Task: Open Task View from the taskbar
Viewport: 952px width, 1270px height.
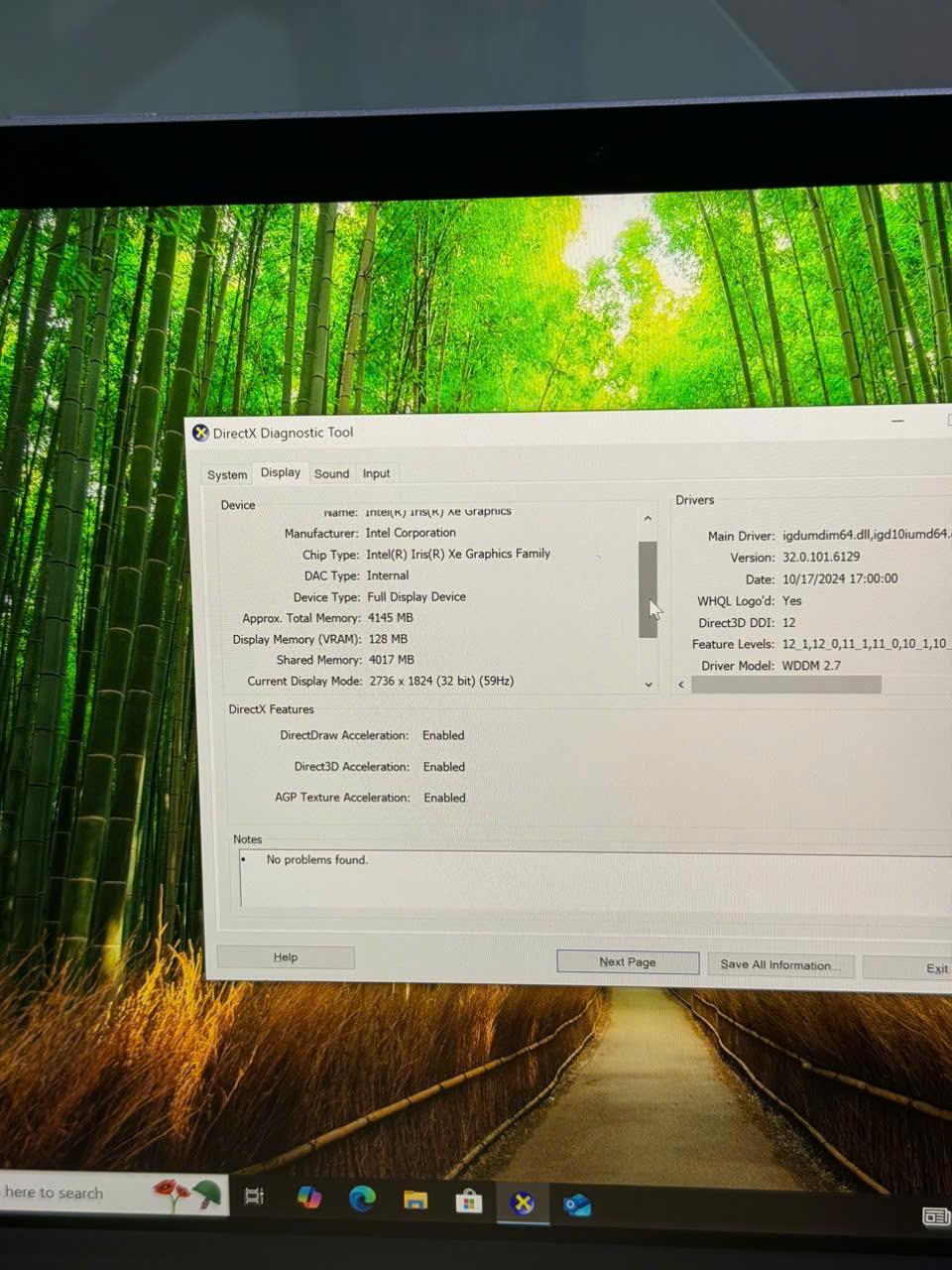Action: 255,1197
